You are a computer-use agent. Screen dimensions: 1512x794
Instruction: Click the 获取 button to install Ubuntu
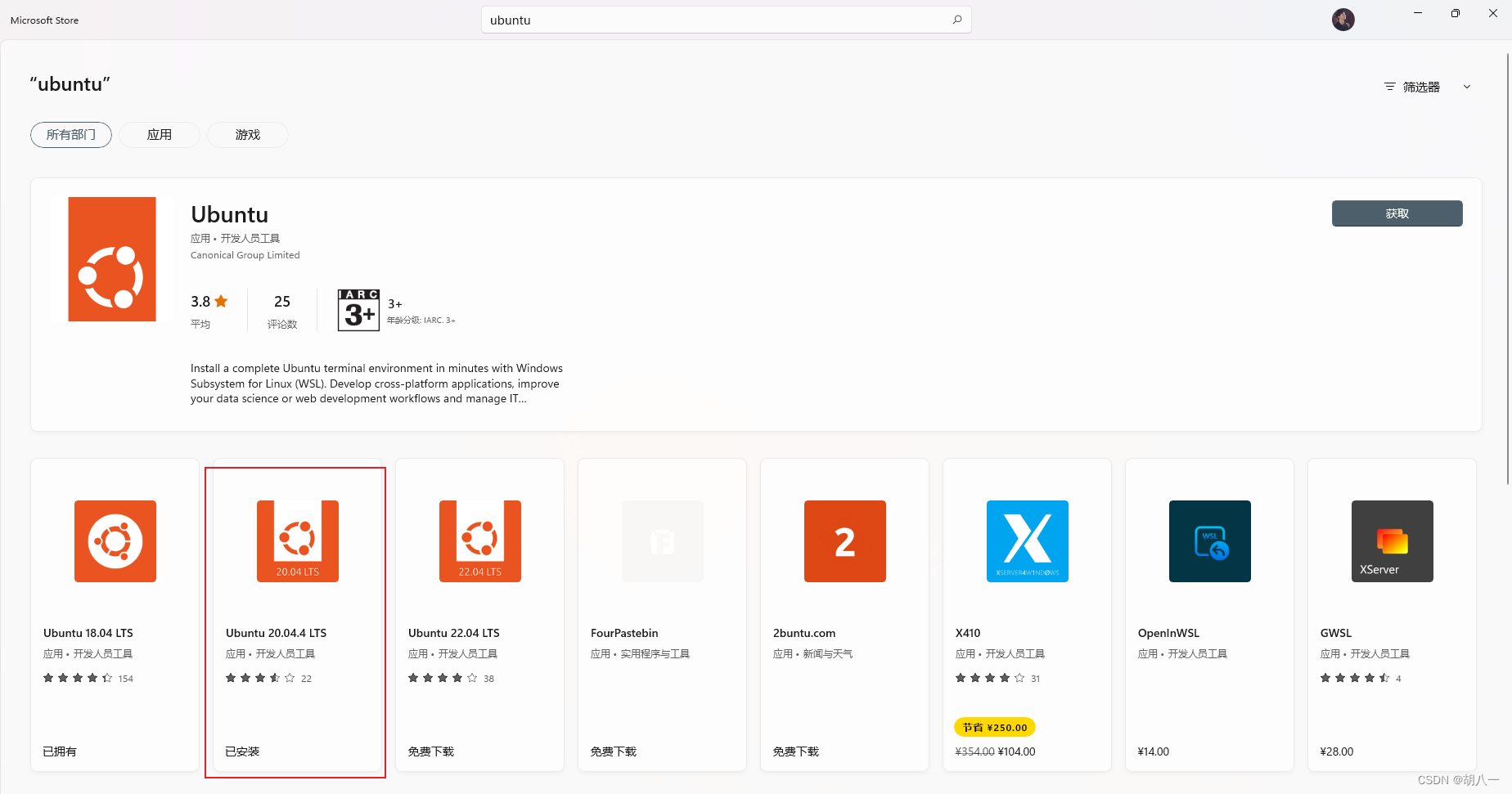point(1397,213)
